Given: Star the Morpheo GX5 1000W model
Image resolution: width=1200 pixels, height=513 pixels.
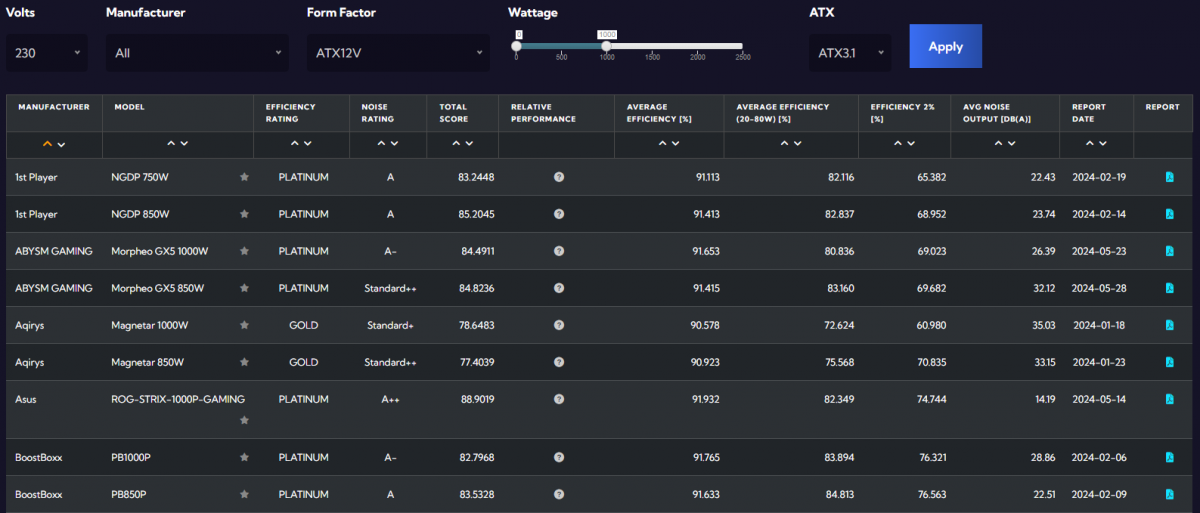Looking at the screenshot, I should point(244,251).
